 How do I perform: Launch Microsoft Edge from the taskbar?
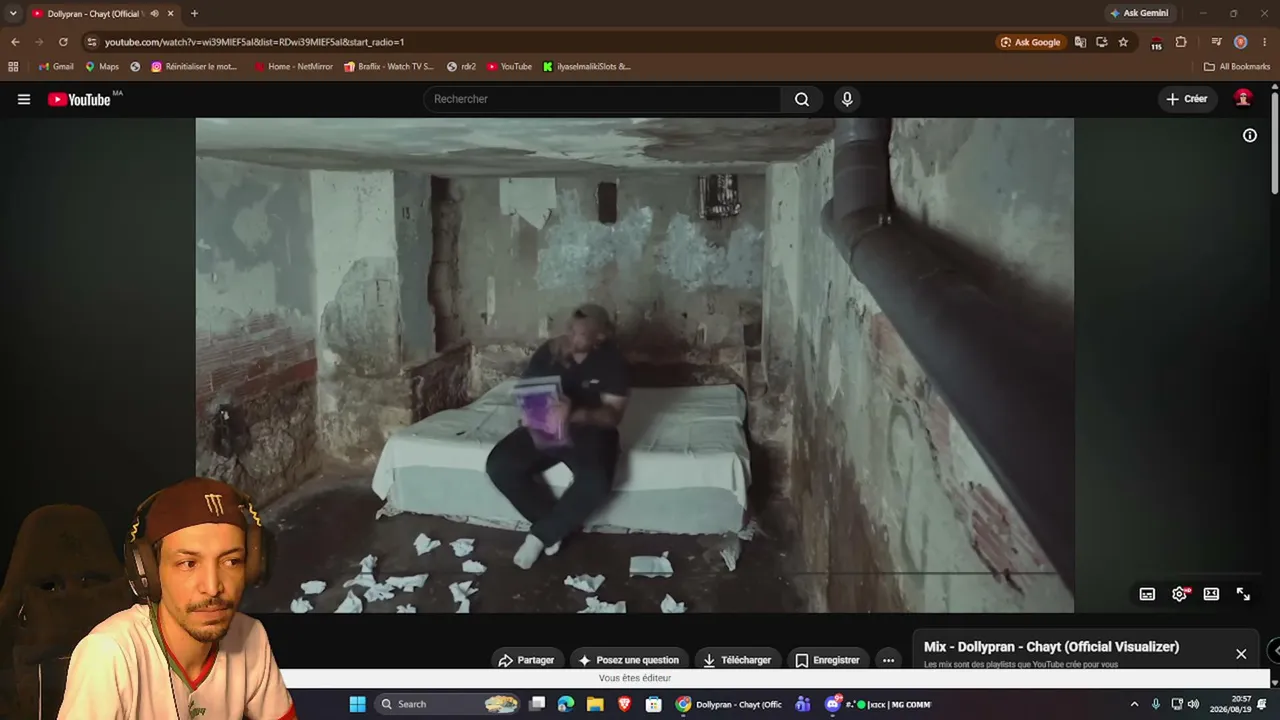coord(566,704)
